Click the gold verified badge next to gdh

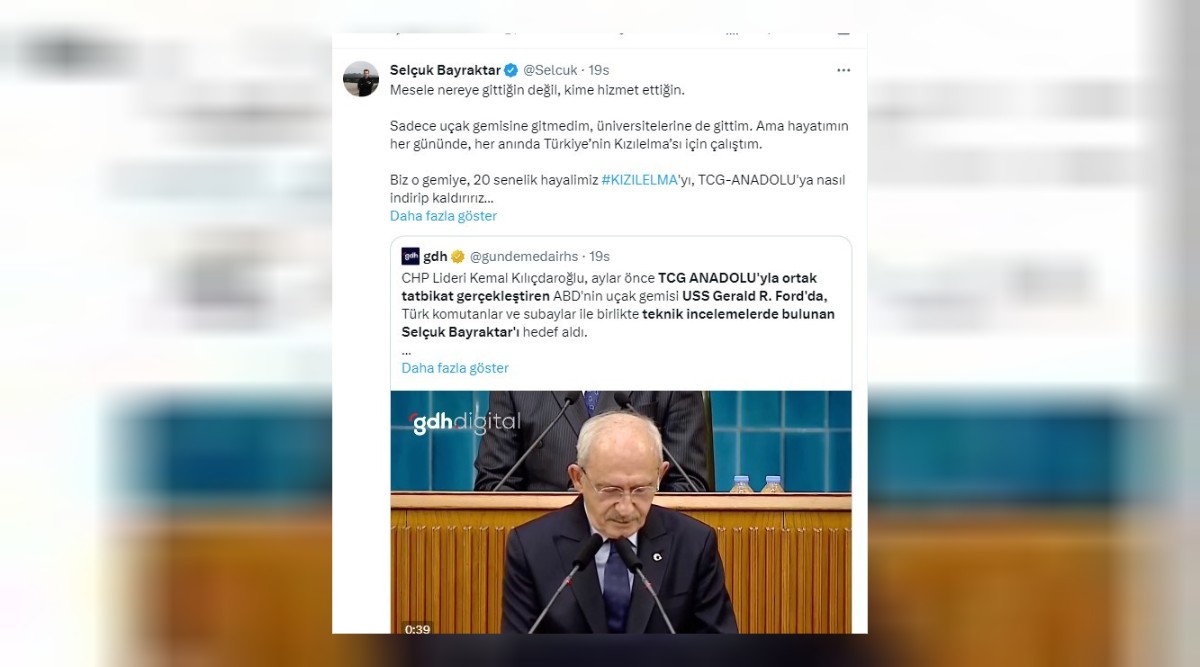458,257
